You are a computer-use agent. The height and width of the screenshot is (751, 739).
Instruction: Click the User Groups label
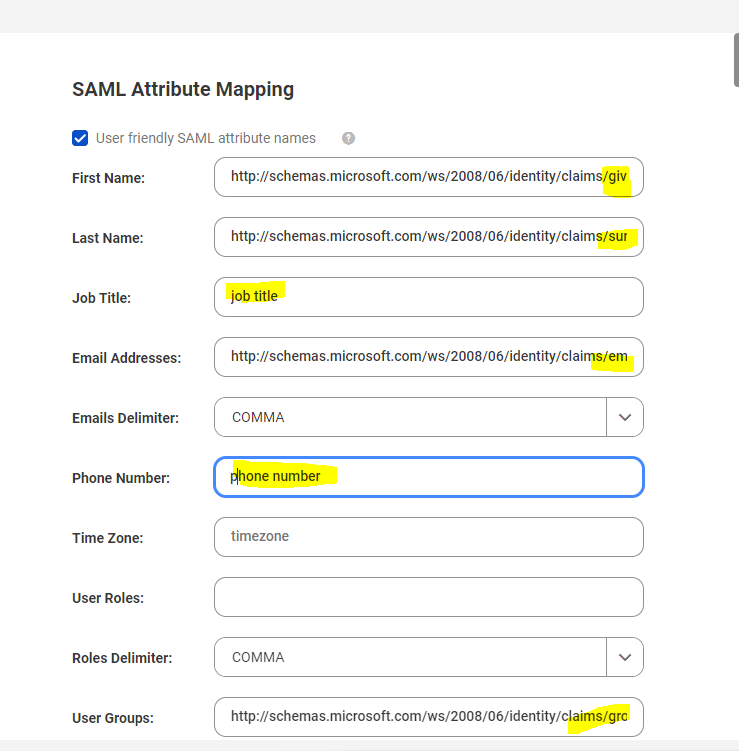point(113,718)
